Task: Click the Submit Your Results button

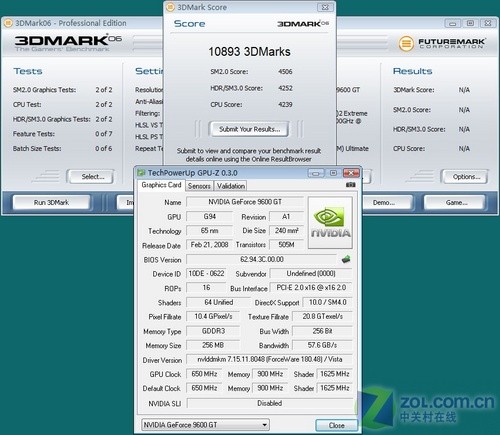Action: [x=249, y=129]
